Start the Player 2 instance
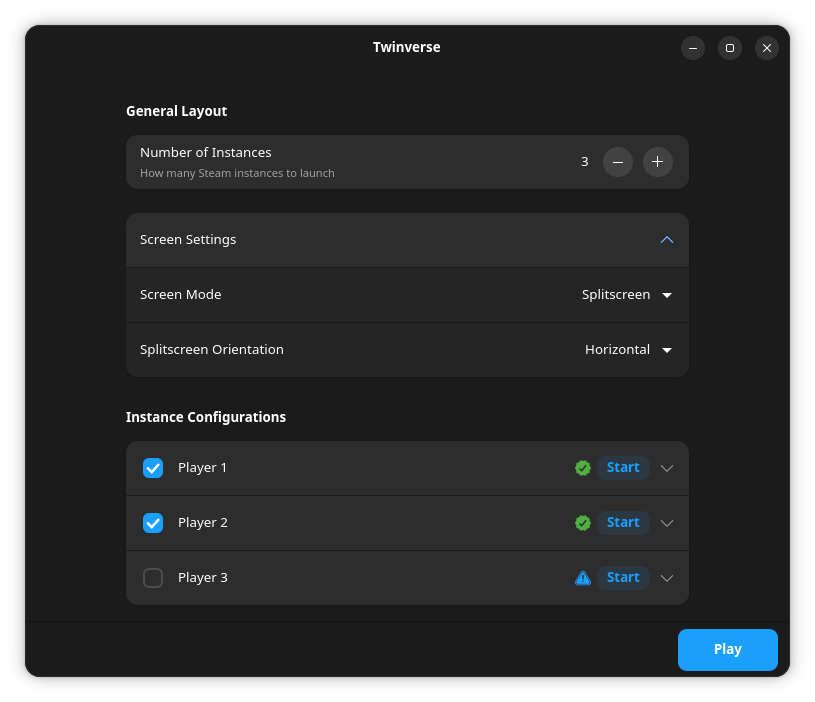 (623, 523)
